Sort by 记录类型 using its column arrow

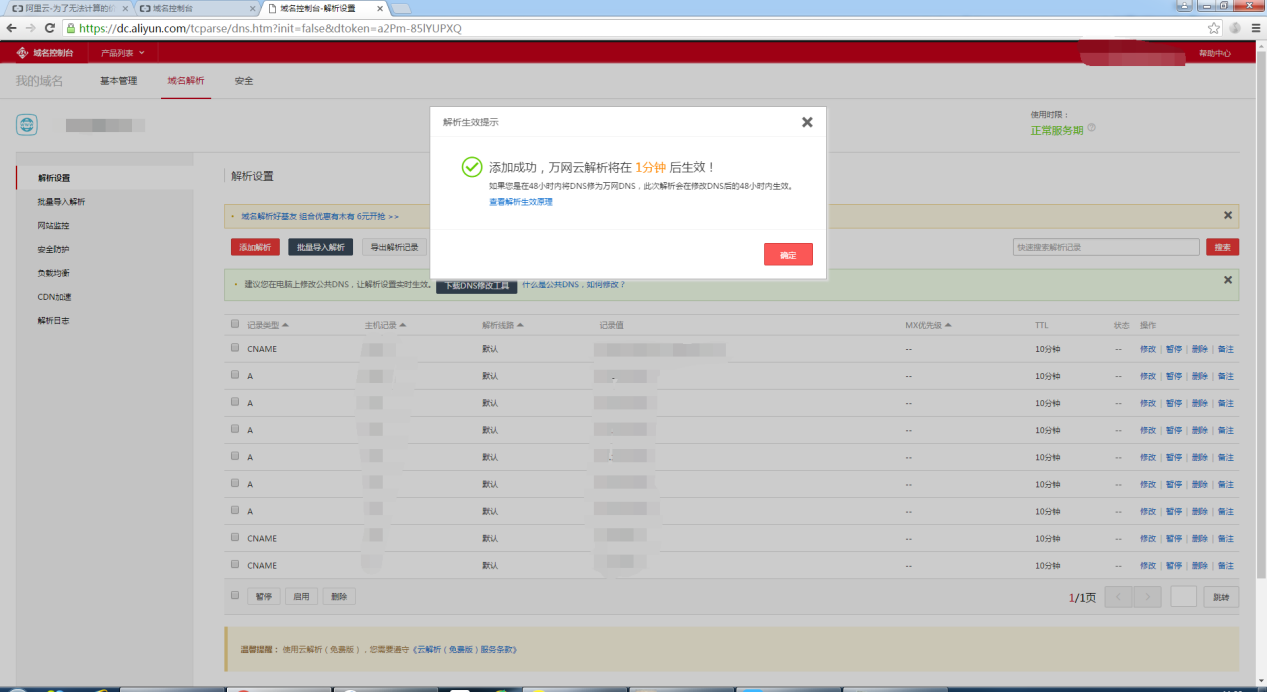click(285, 325)
